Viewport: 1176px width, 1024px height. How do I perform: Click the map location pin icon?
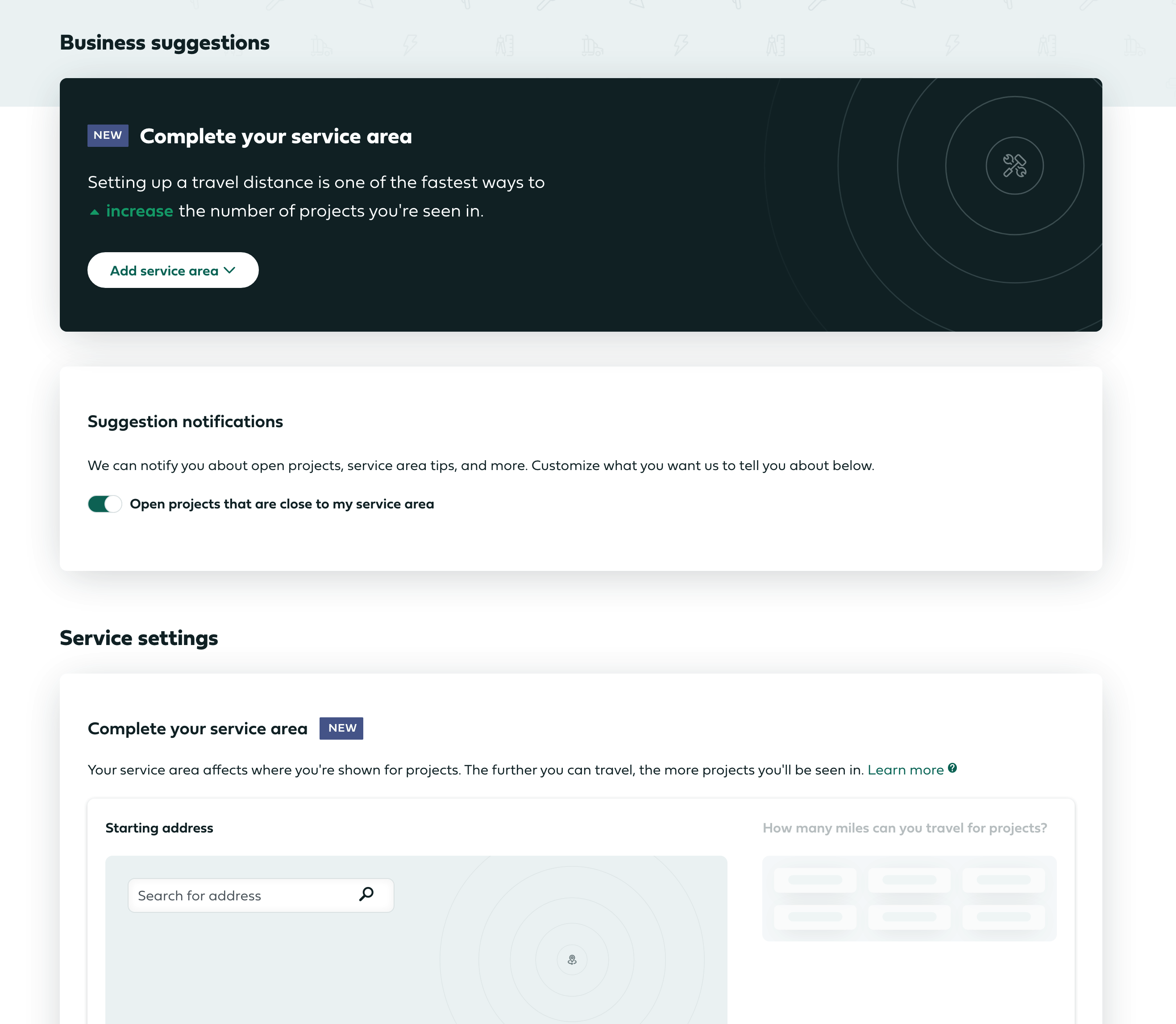tap(571, 960)
